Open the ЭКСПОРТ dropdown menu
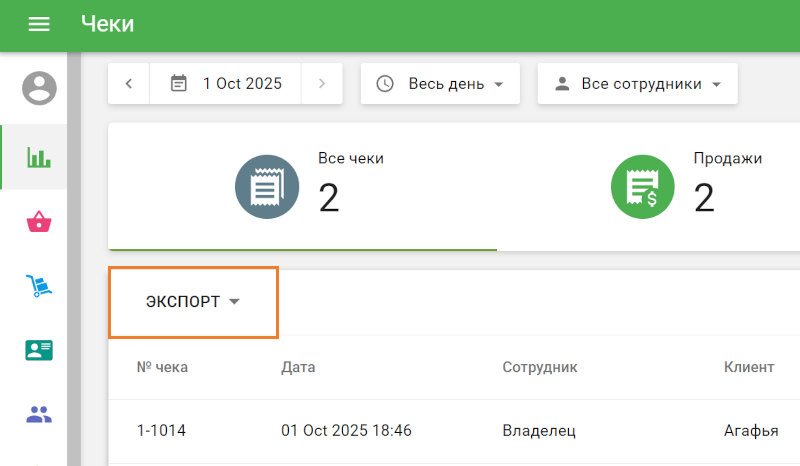800x466 pixels. 193,302
